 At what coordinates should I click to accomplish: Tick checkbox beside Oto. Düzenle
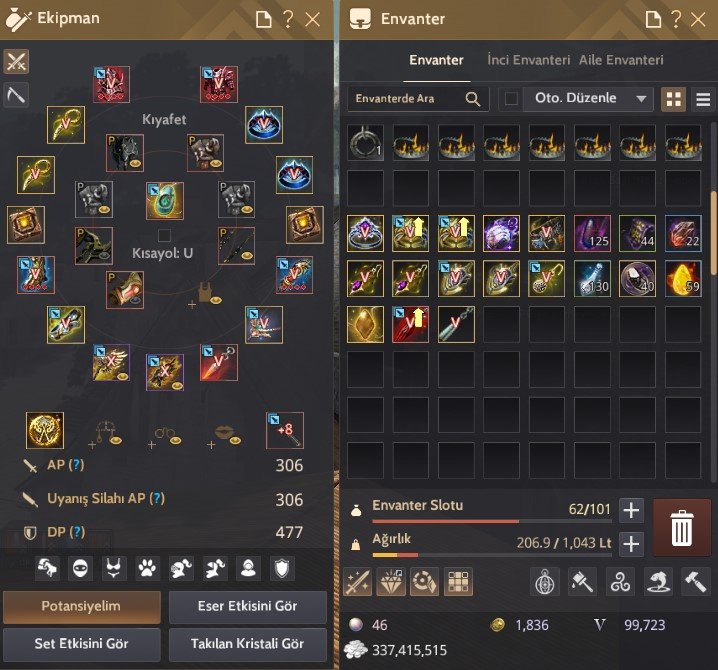[511, 98]
